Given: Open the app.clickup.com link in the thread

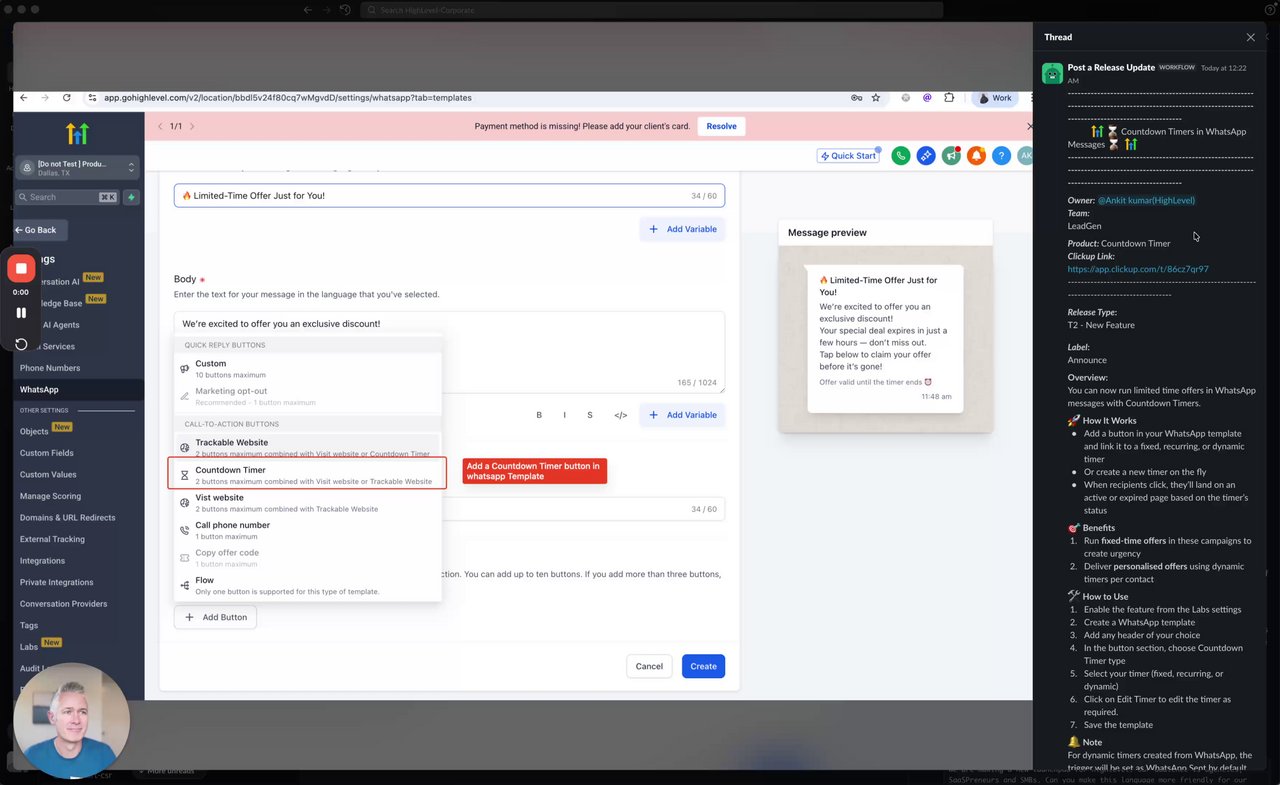Looking at the screenshot, I should click(1138, 269).
